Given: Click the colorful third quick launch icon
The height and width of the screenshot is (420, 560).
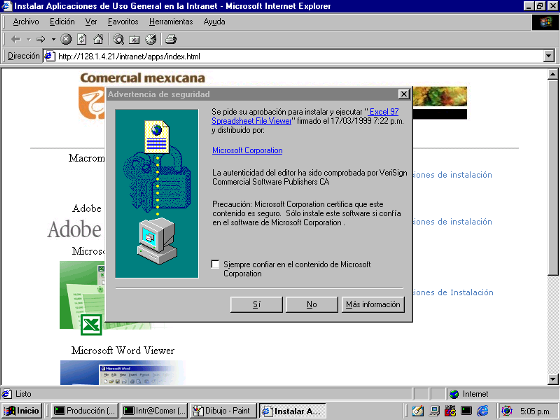Looking at the screenshot, I should pos(450,411).
